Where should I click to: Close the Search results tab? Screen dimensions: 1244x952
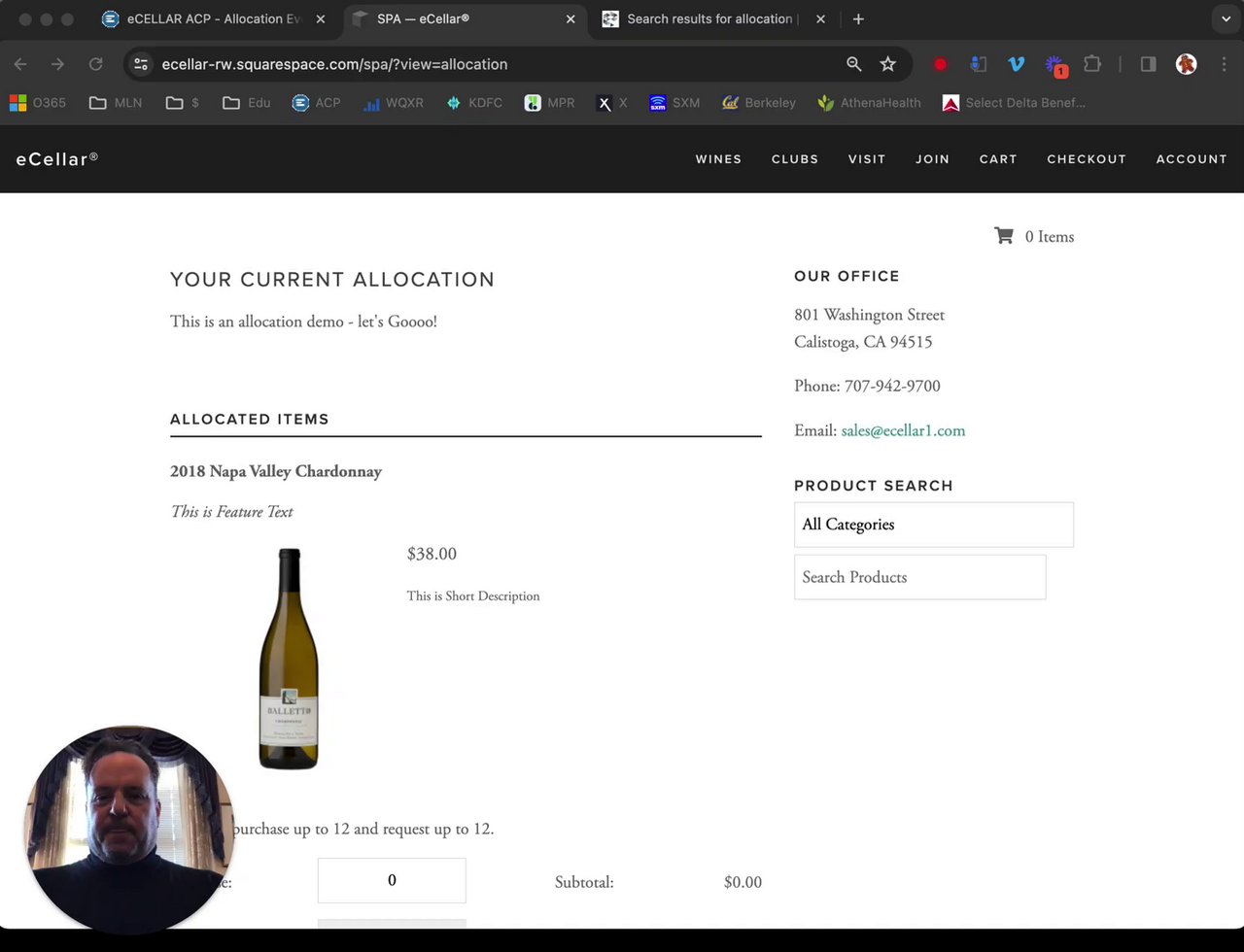click(820, 18)
